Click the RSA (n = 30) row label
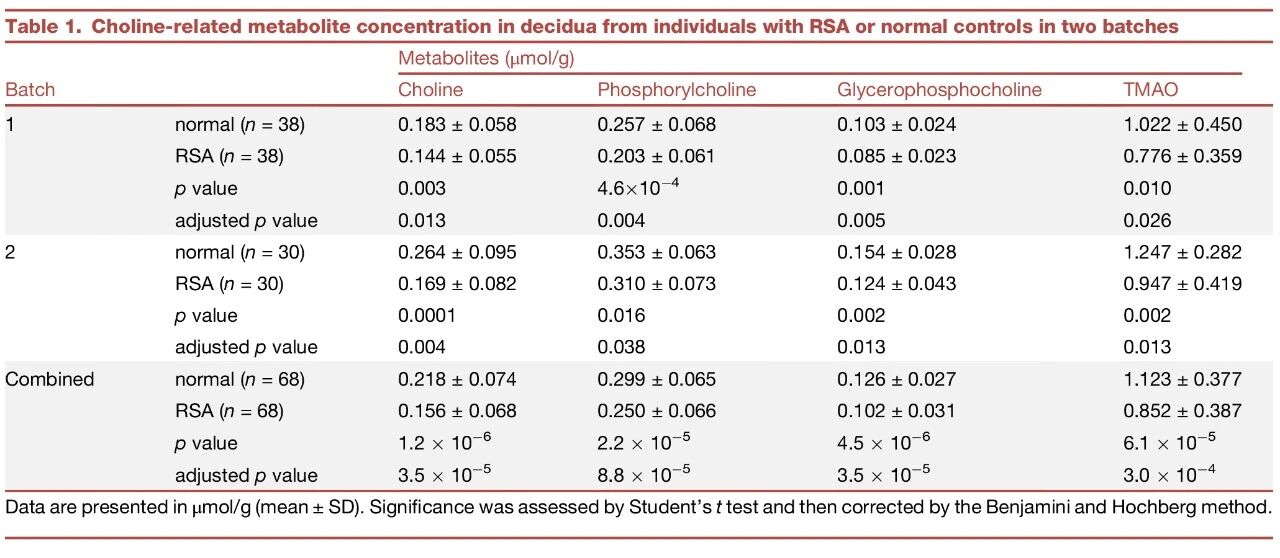Screen dimensions: 1280x558 click(x=230, y=284)
